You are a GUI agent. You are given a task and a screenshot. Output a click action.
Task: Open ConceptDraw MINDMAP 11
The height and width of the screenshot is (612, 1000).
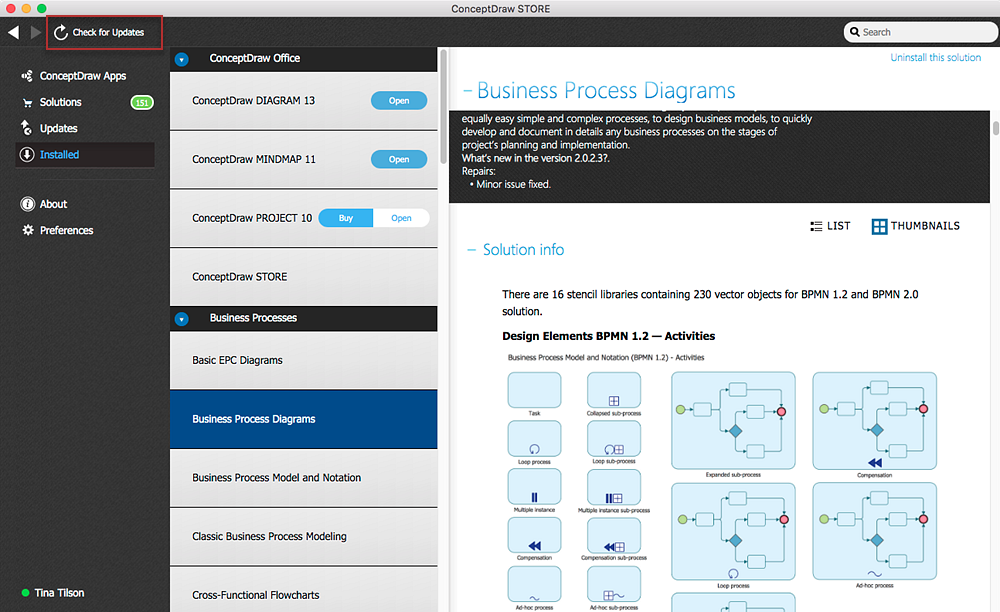399,159
